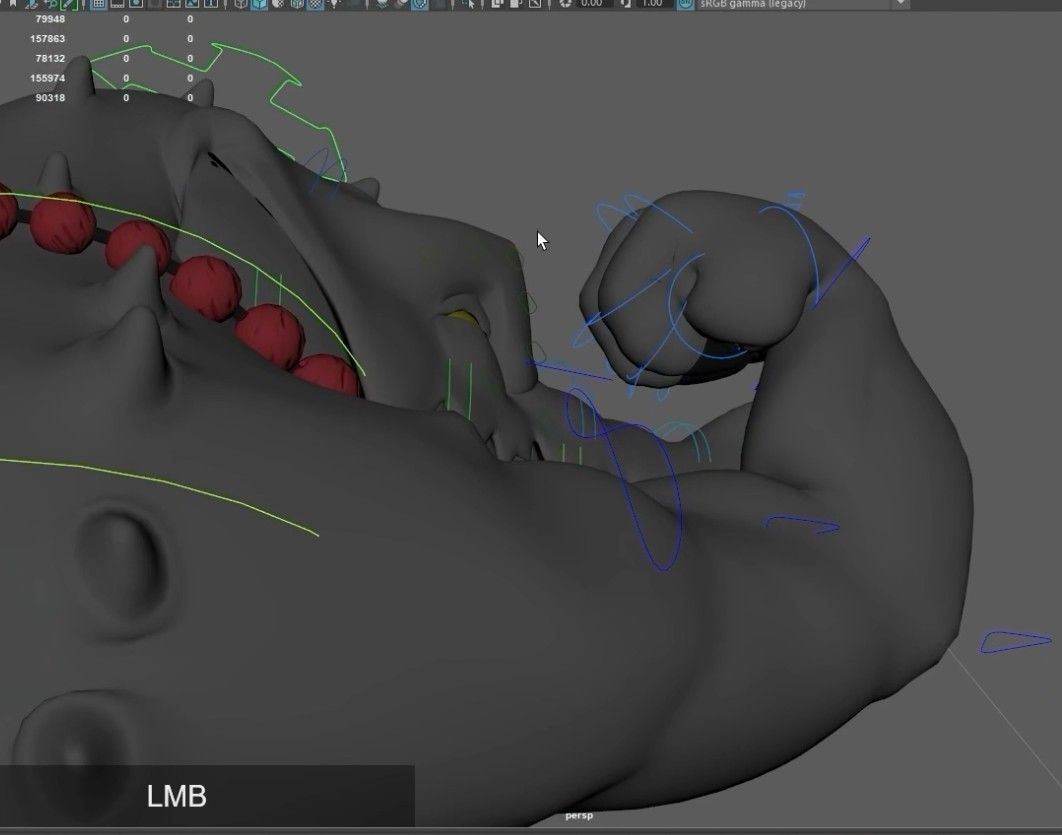The height and width of the screenshot is (835, 1062).
Task: Click the persp camera label
Action: 579,815
